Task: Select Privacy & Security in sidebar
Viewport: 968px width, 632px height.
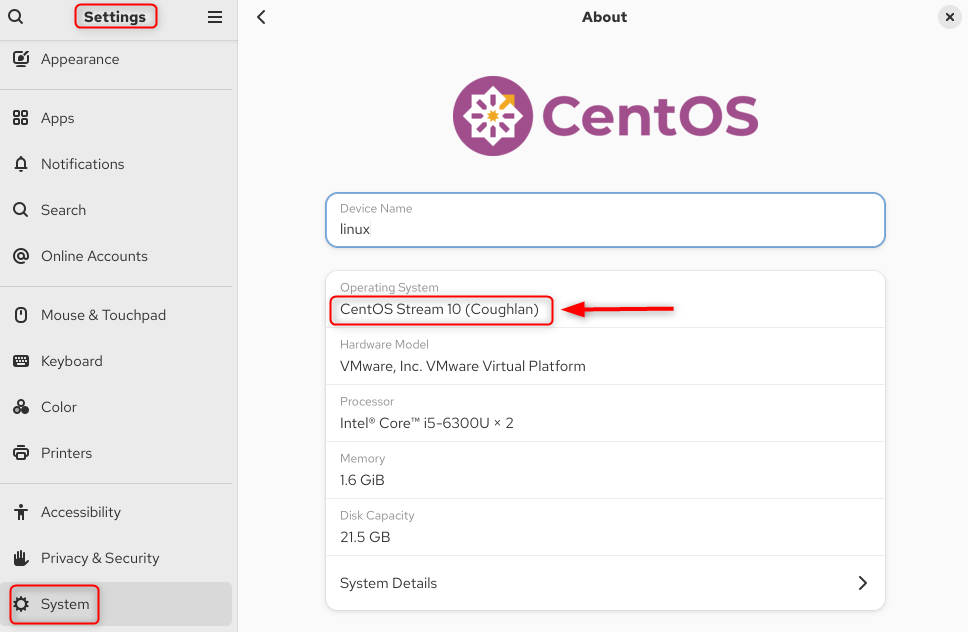Action: 99,558
